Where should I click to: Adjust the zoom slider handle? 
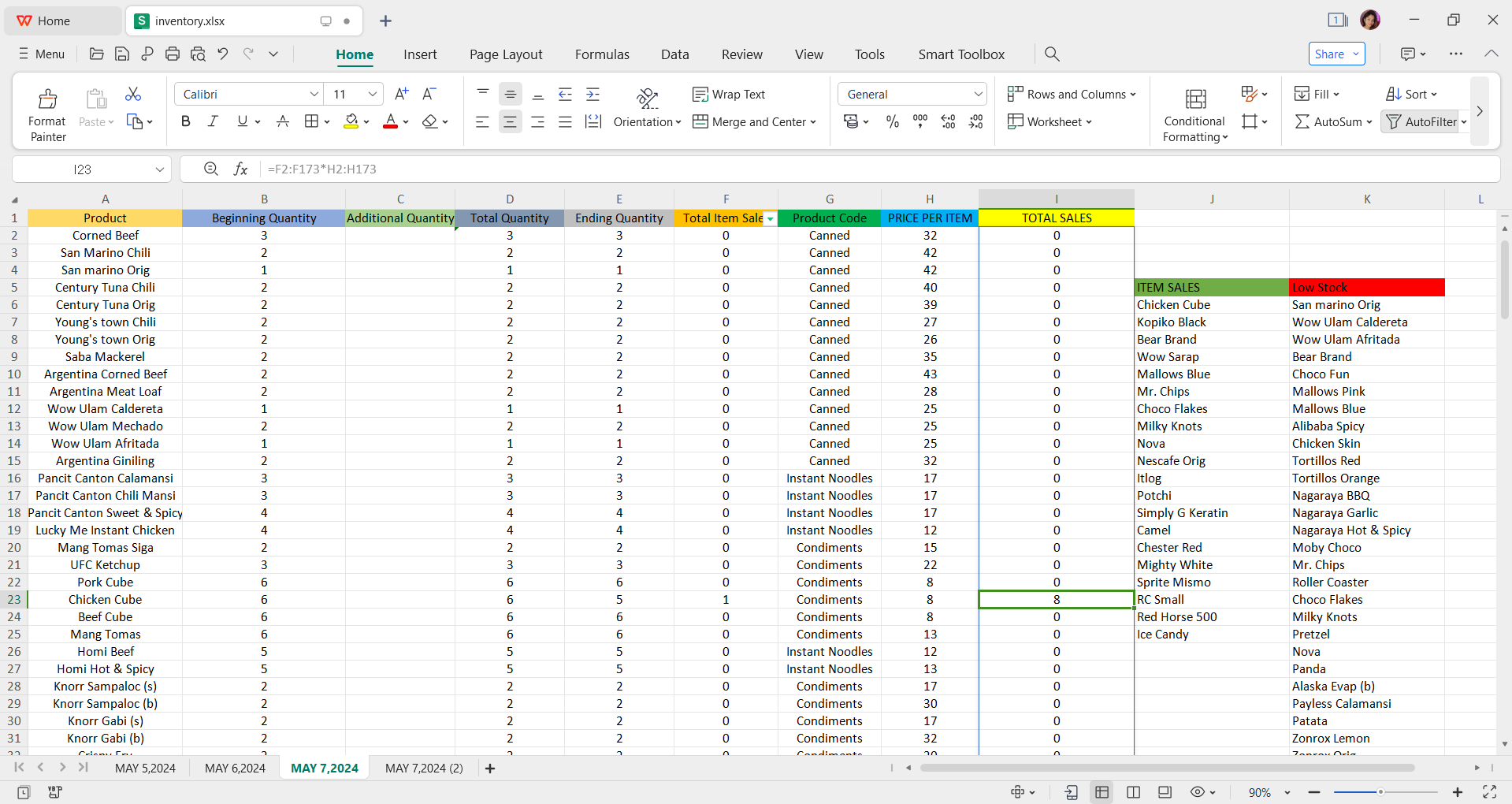(x=1380, y=792)
